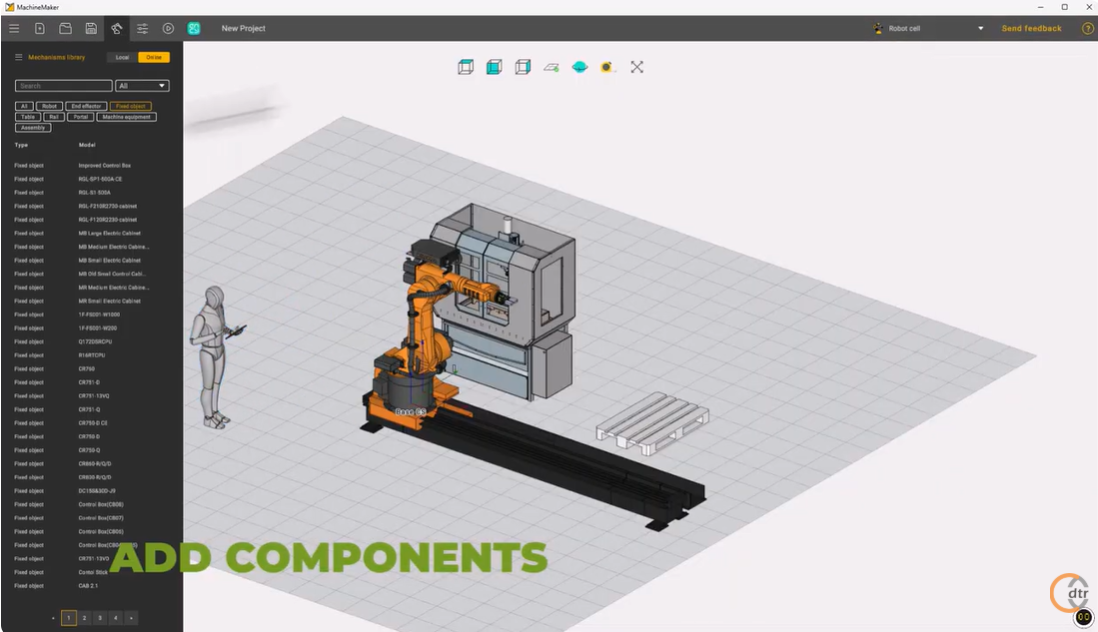The height and width of the screenshot is (632, 1098).
Task: Filter list by Table category
Action: [x=28, y=117]
